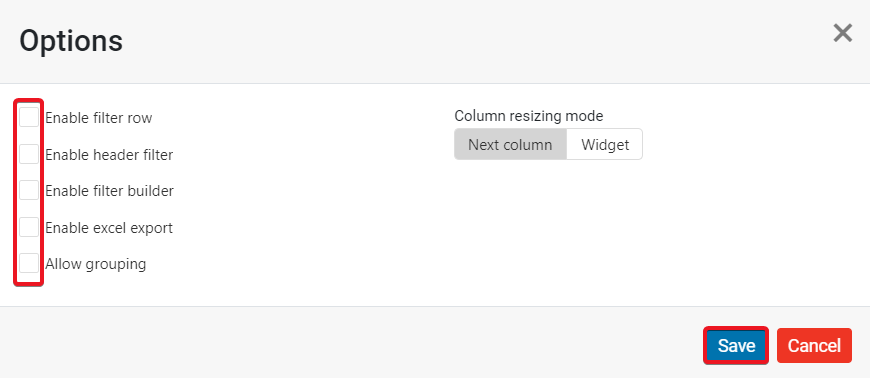Save the grid options
This screenshot has width=870, height=378.
point(736,345)
